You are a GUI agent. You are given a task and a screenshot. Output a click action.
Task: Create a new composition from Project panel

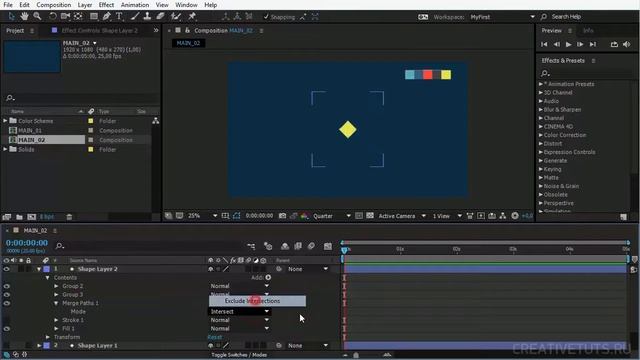[x=31, y=217]
